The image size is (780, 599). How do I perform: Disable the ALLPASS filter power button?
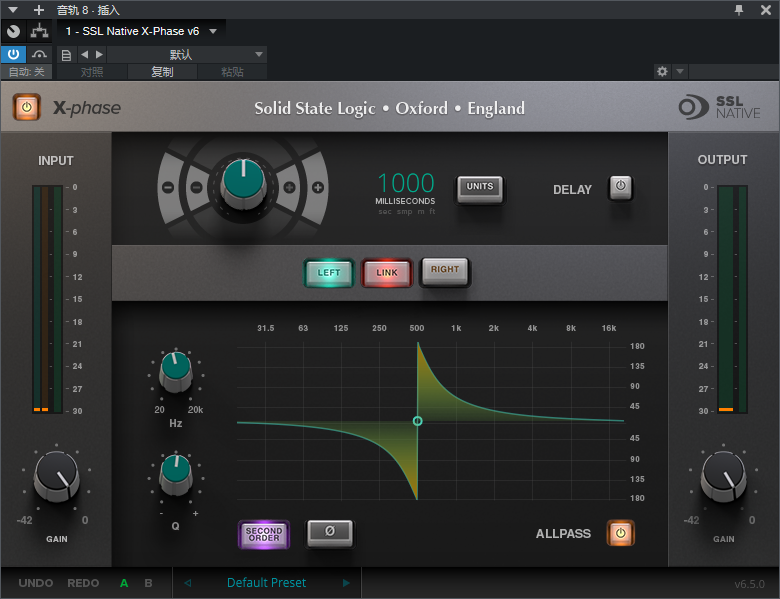[620, 533]
